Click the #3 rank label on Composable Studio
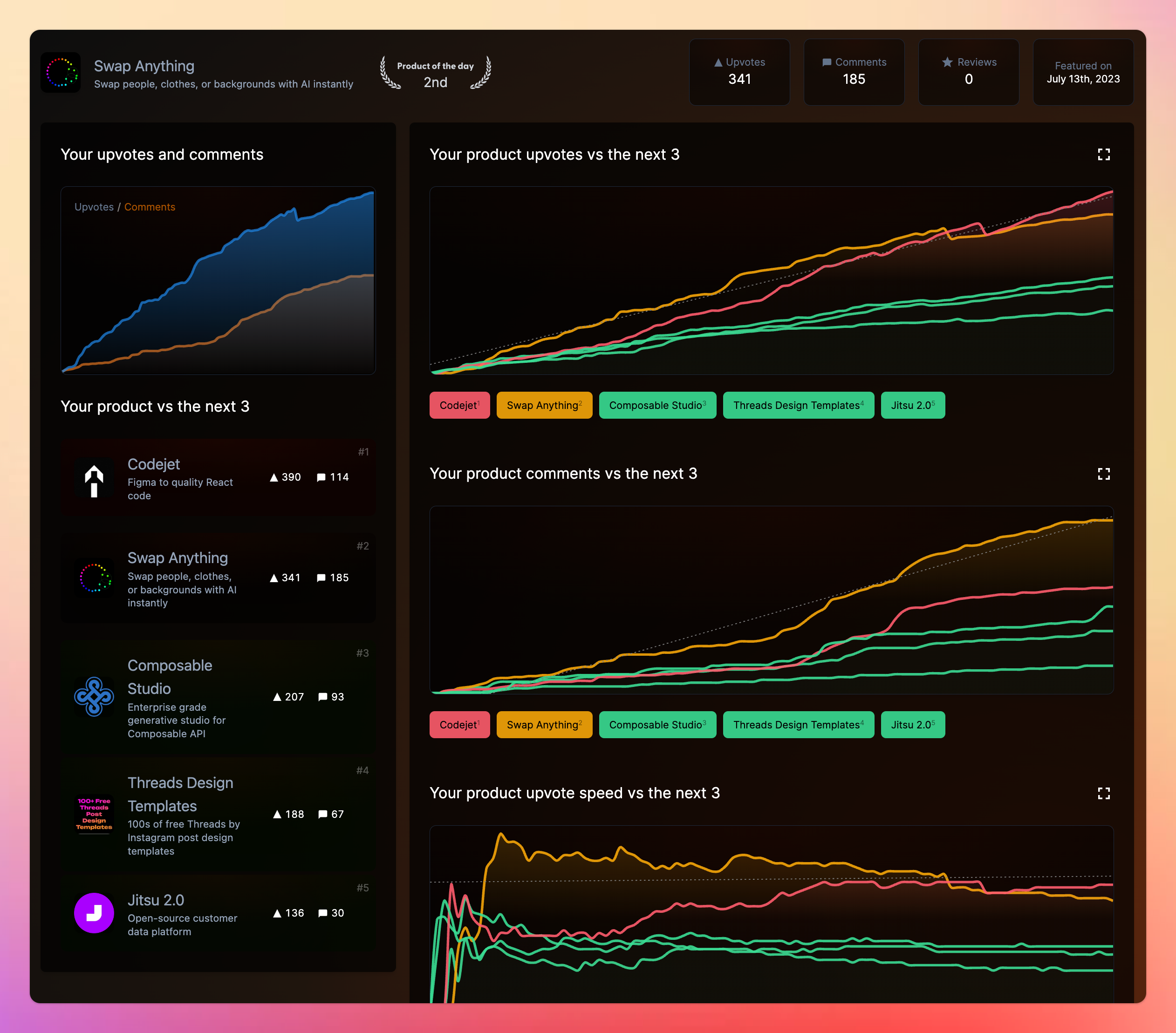The height and width of the screenshot is (1033, 1176). [x=362, y=653]
